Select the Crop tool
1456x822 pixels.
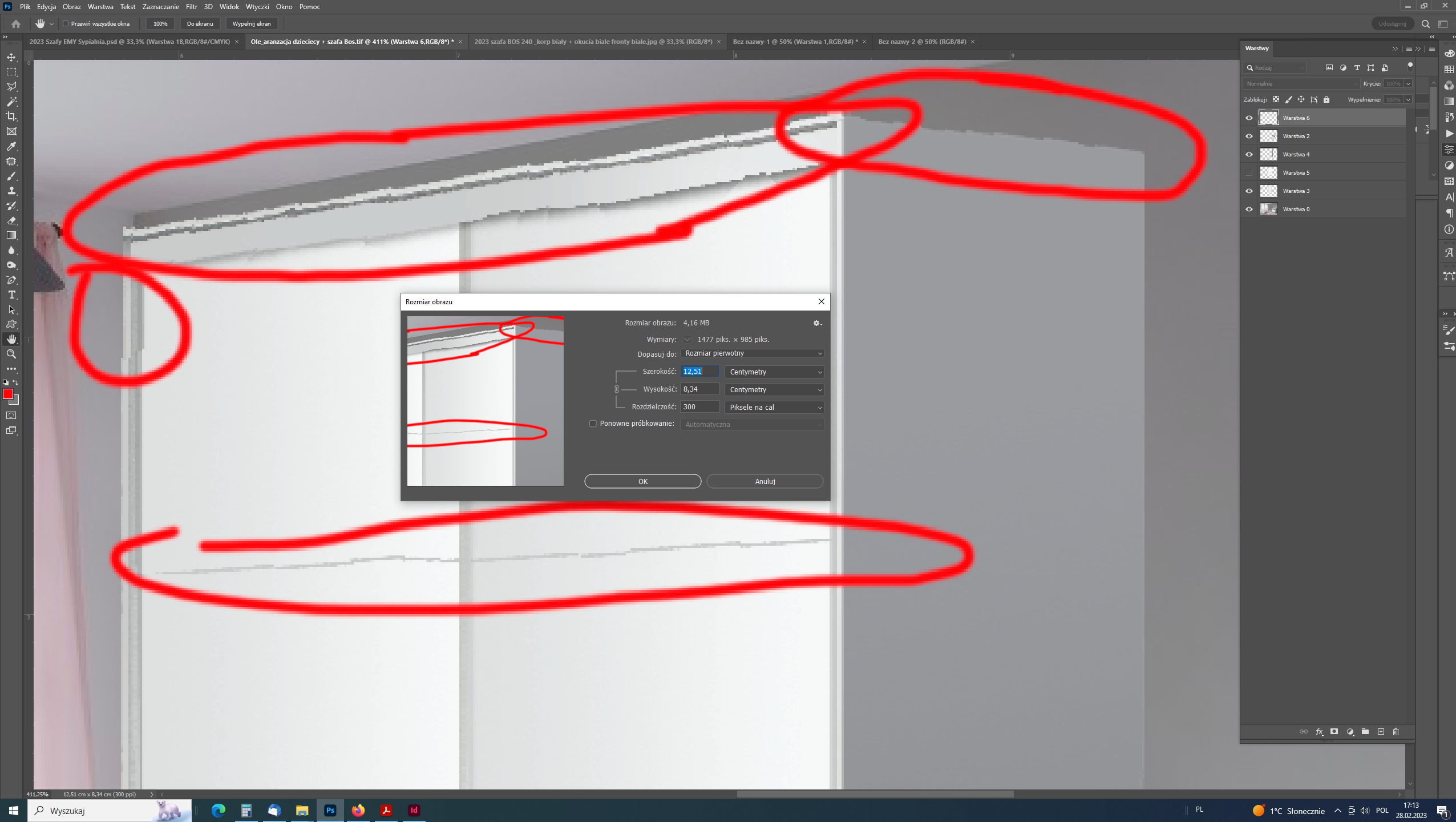11,116
